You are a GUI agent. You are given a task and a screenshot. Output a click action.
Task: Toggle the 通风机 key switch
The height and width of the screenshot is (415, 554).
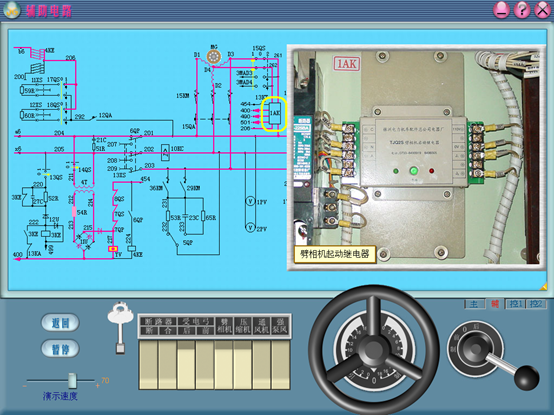[261, 365]
